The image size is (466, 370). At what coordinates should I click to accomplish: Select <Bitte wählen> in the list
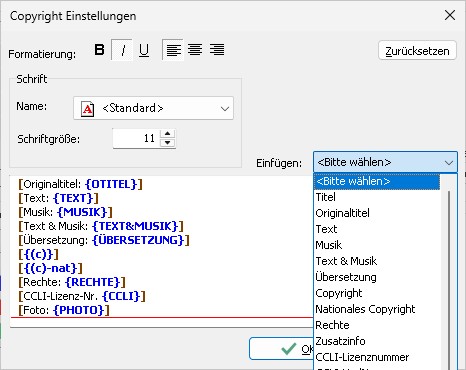[x=377, y=181]
